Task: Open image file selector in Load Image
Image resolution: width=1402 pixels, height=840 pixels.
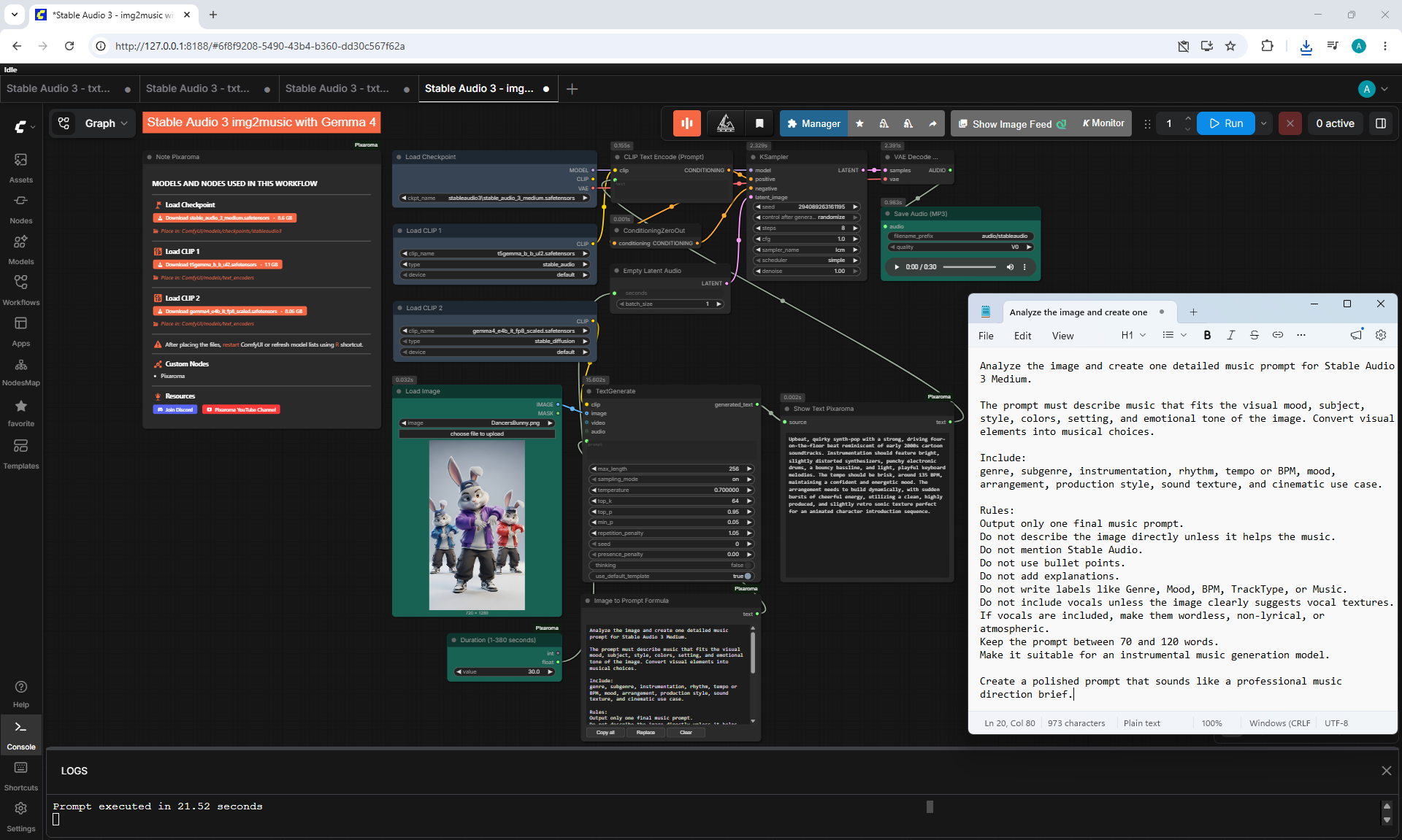Action: 477,423
